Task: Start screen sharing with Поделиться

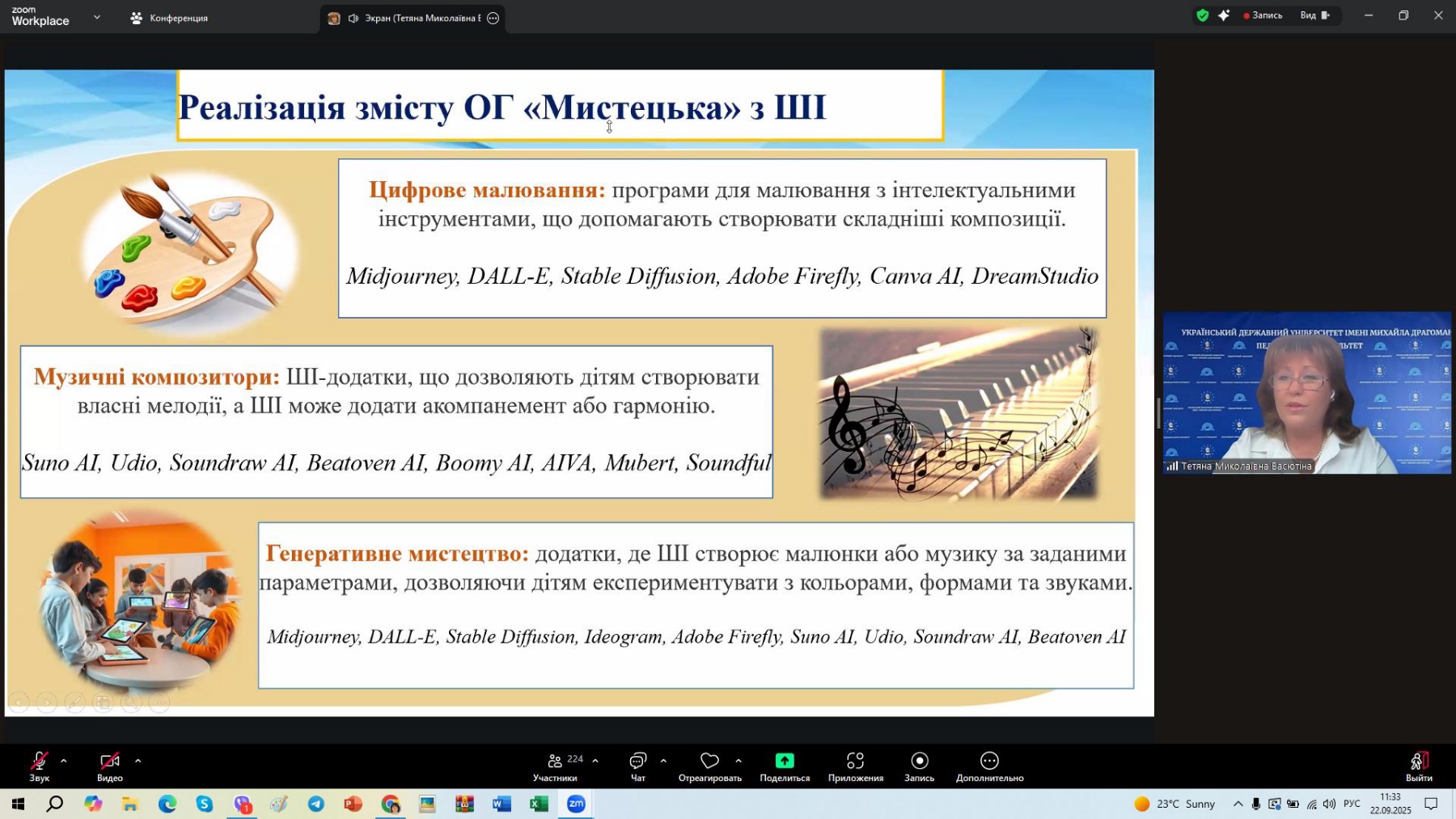Action: pyautogui.click(x=785, y=766)
